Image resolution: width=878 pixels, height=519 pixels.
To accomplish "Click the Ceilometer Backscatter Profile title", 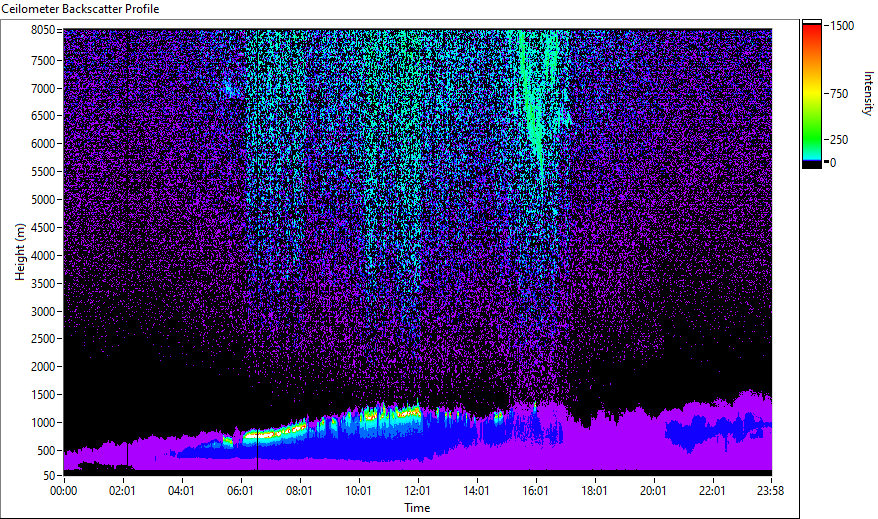I will tap(80, 9).
